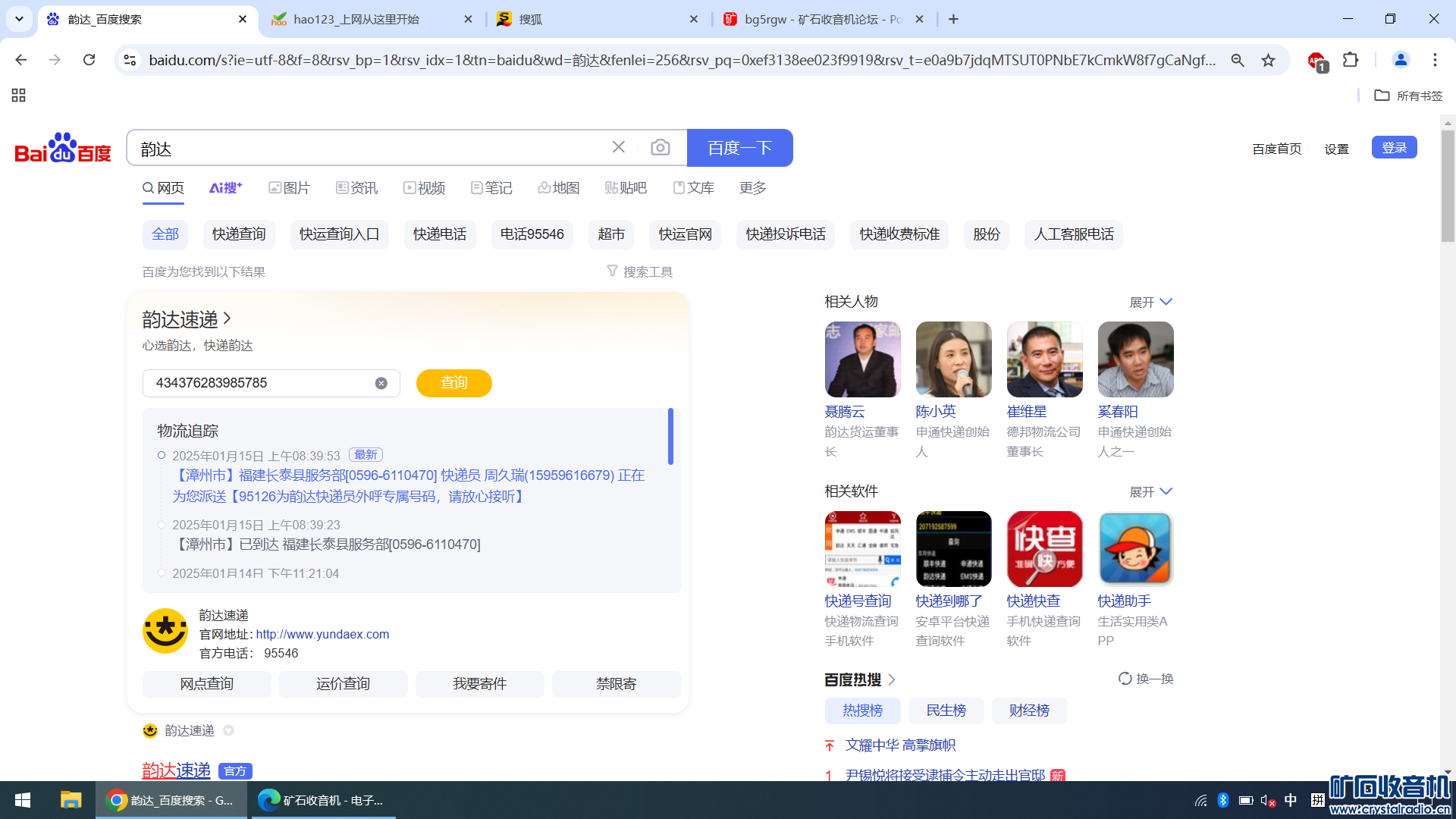Switch to the hao123 browser tab
The width and height of the screenshot is (1456, 819).
click(356, 19)
